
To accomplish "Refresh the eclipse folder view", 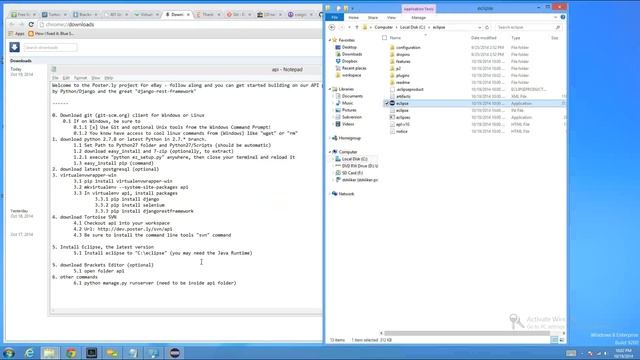I will click(487, 27).
